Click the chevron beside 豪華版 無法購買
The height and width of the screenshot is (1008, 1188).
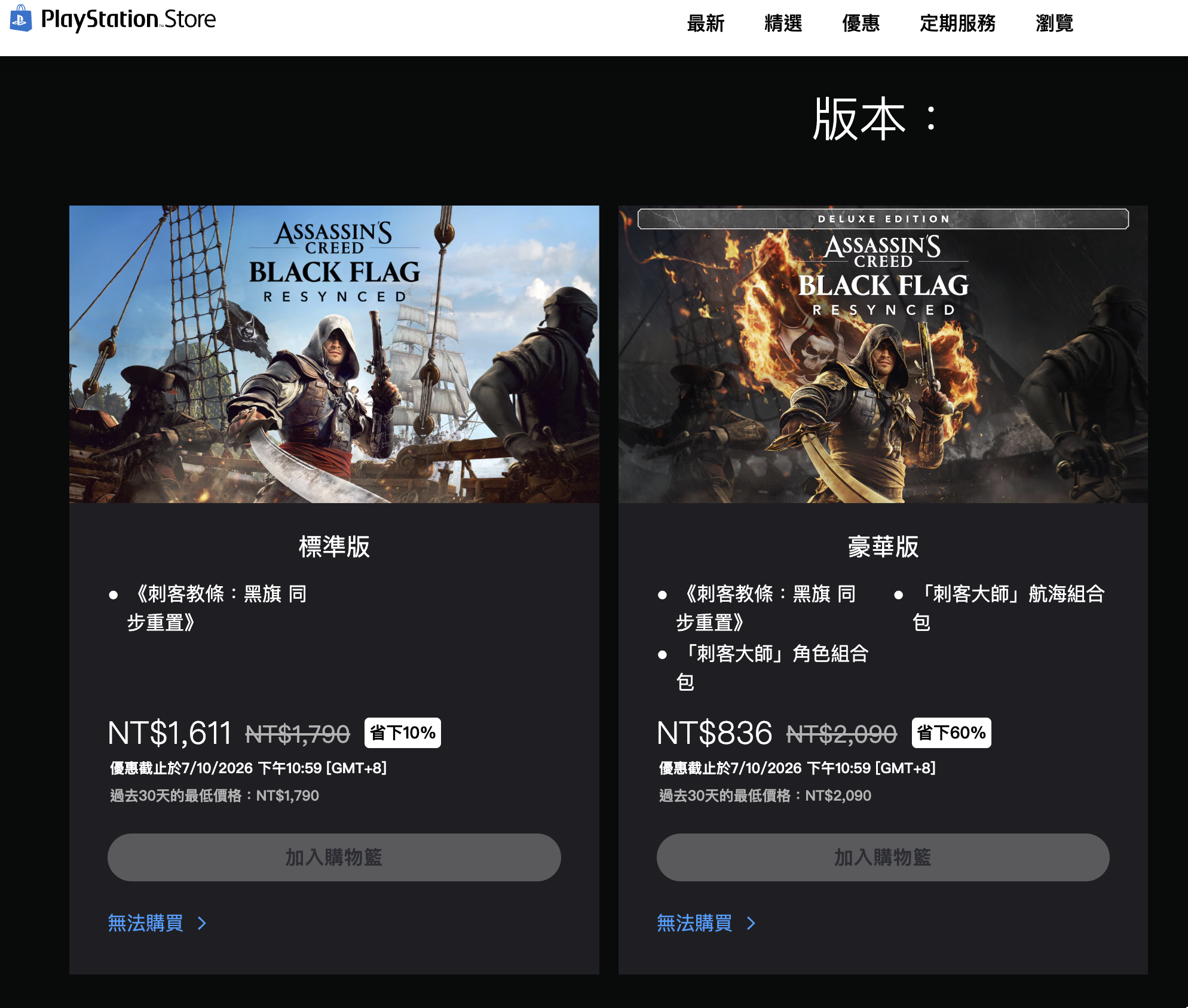pyautogui.click(x=751, y=924)
